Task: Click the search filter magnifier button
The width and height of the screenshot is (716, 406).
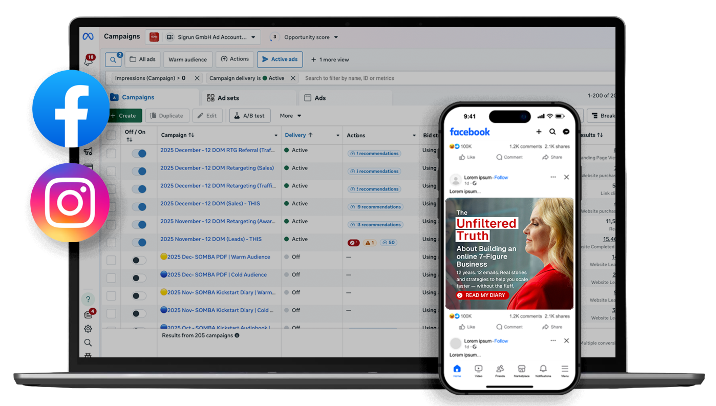Action: point(113,59)
